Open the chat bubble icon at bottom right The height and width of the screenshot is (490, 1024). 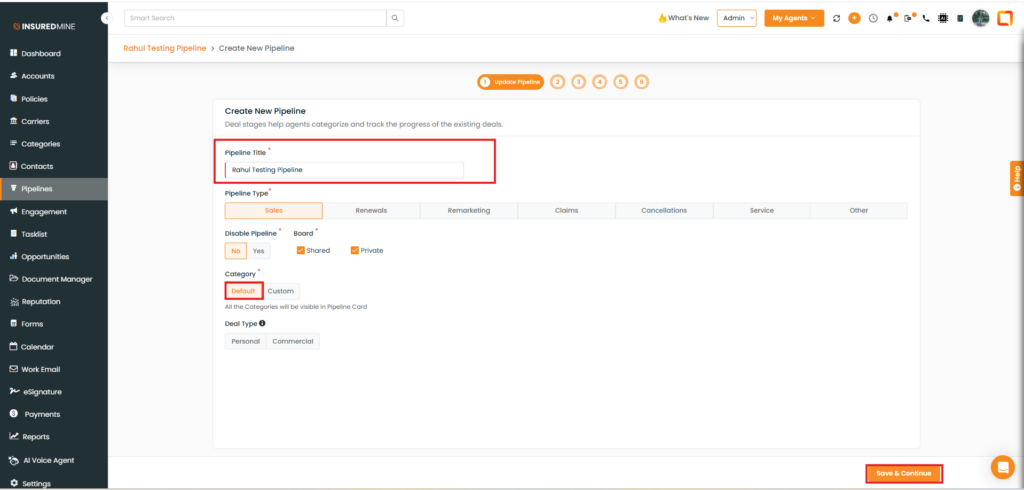pyautogui.click(x=1001, y=467)
